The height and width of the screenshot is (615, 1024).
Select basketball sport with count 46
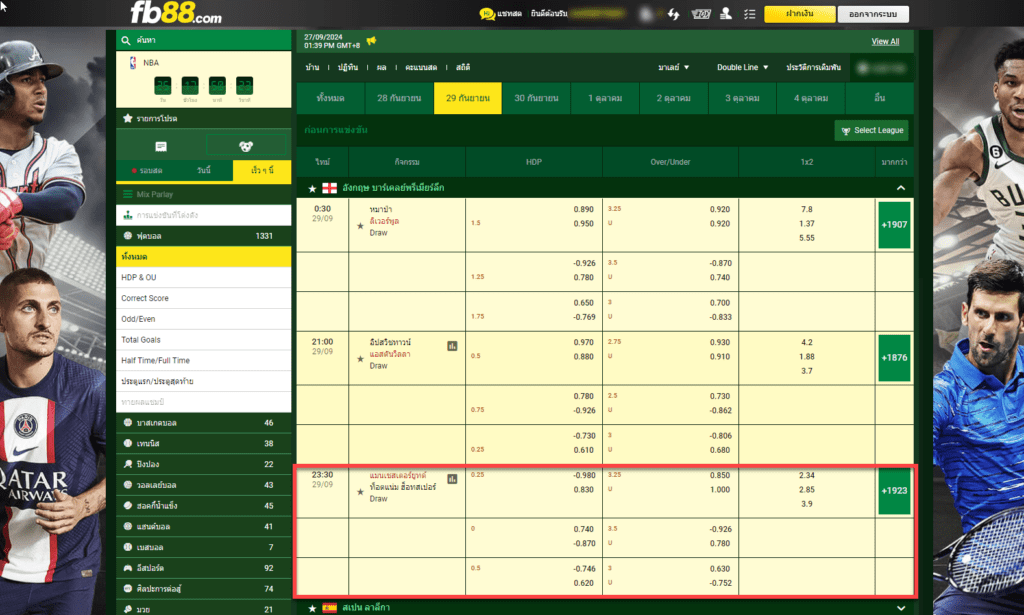(x=203, y=422)
